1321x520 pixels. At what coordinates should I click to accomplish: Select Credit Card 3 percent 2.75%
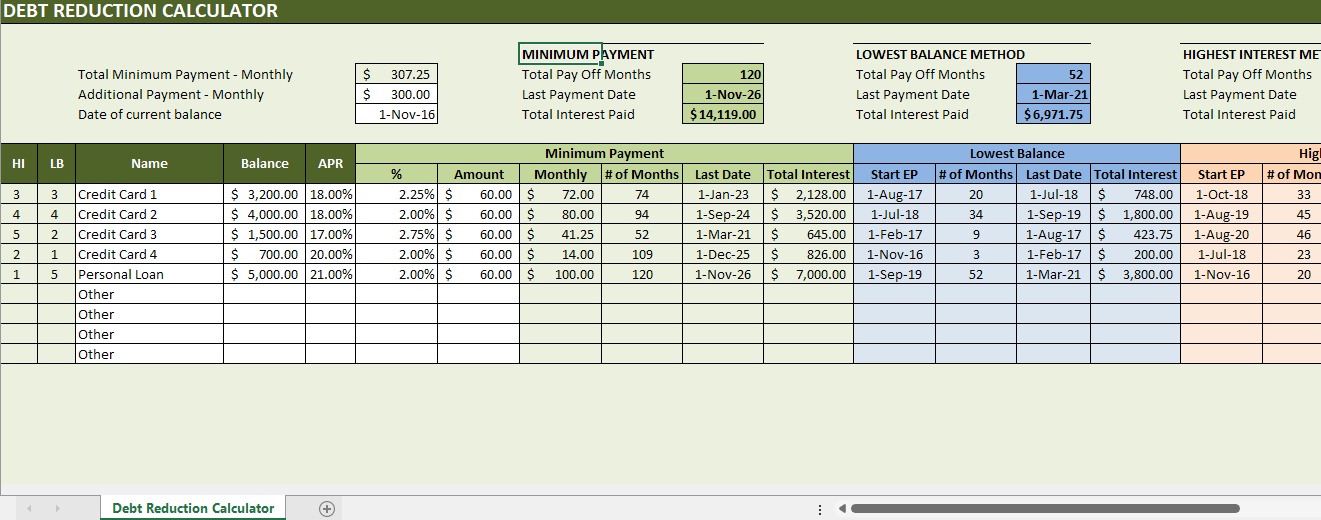[397, 234]
